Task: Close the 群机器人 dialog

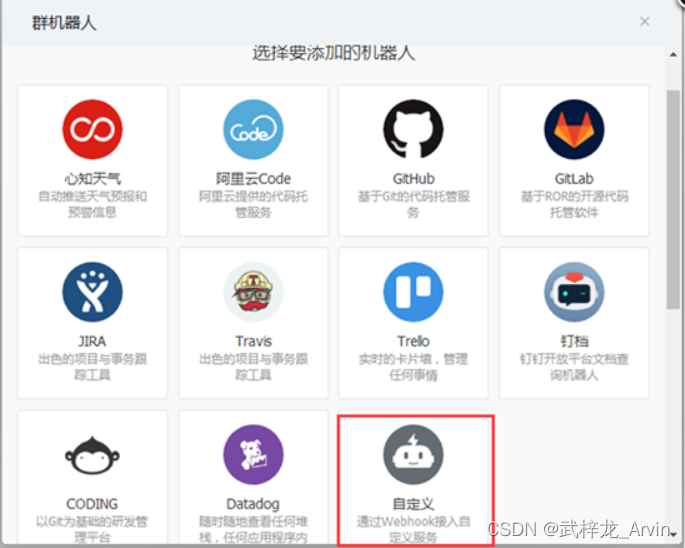Action: pos(644,21)
